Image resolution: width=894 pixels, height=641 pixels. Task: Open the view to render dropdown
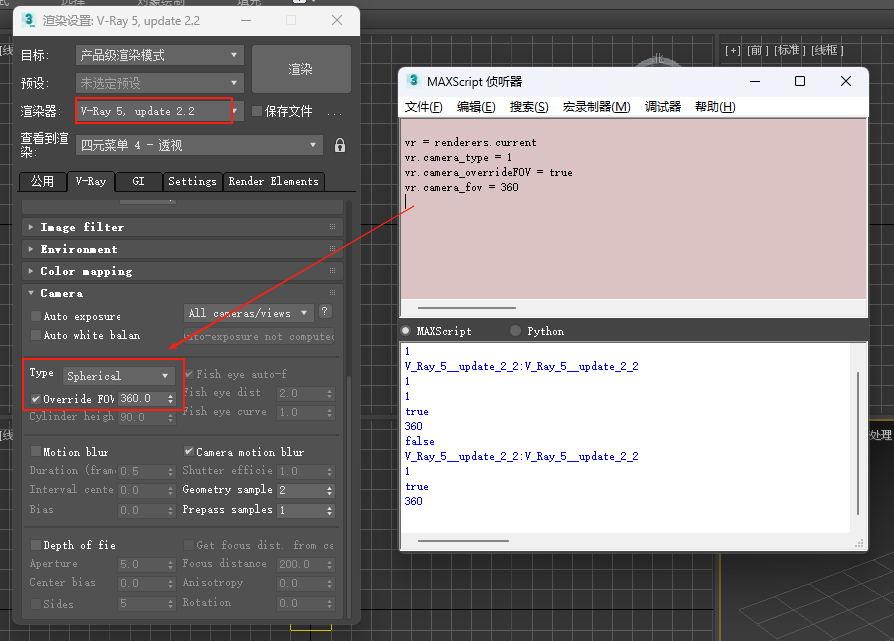tap(199, 145)
